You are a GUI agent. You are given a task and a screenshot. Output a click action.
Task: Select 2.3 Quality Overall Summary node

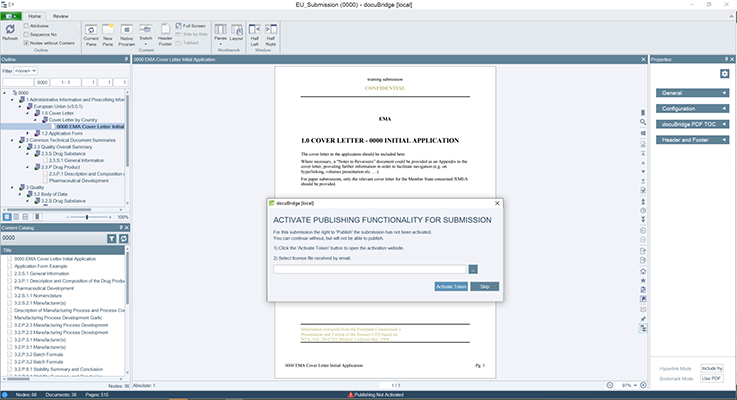pyautogui.click(x=63, y=147)
